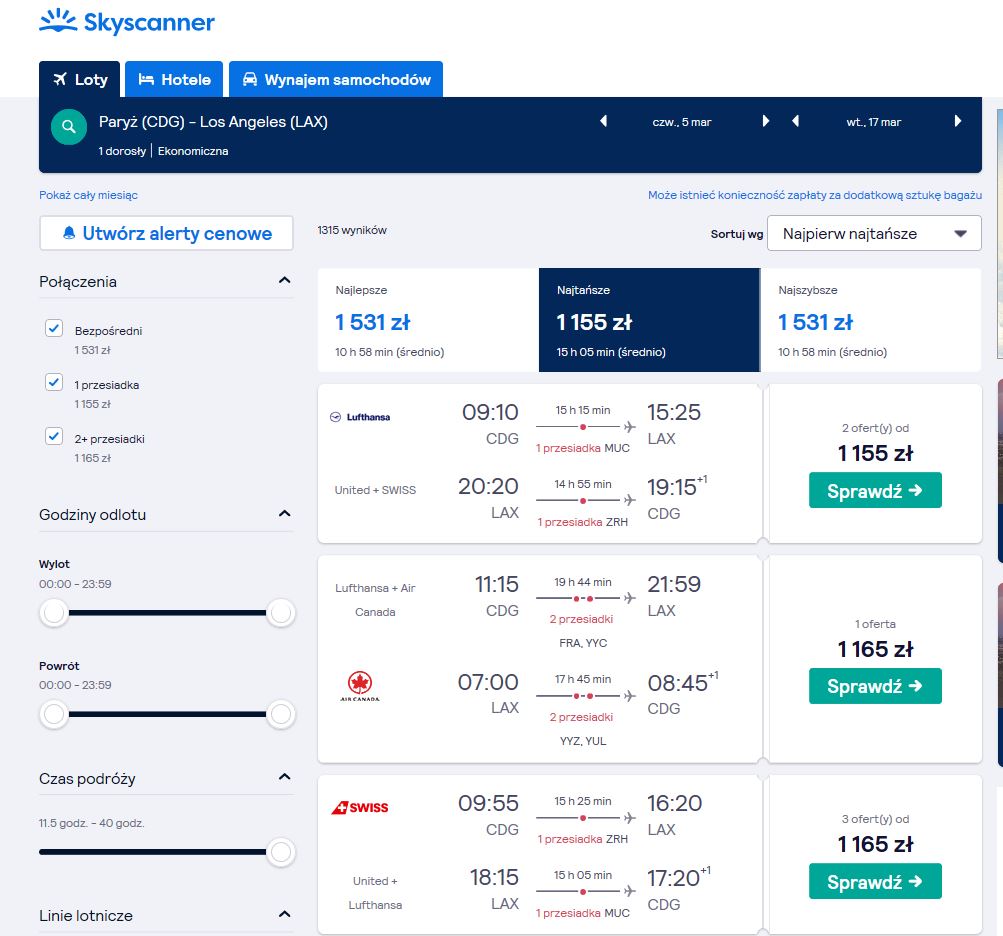
Task: Open the Sortuj wg dropdown
Action: (874, 234)
